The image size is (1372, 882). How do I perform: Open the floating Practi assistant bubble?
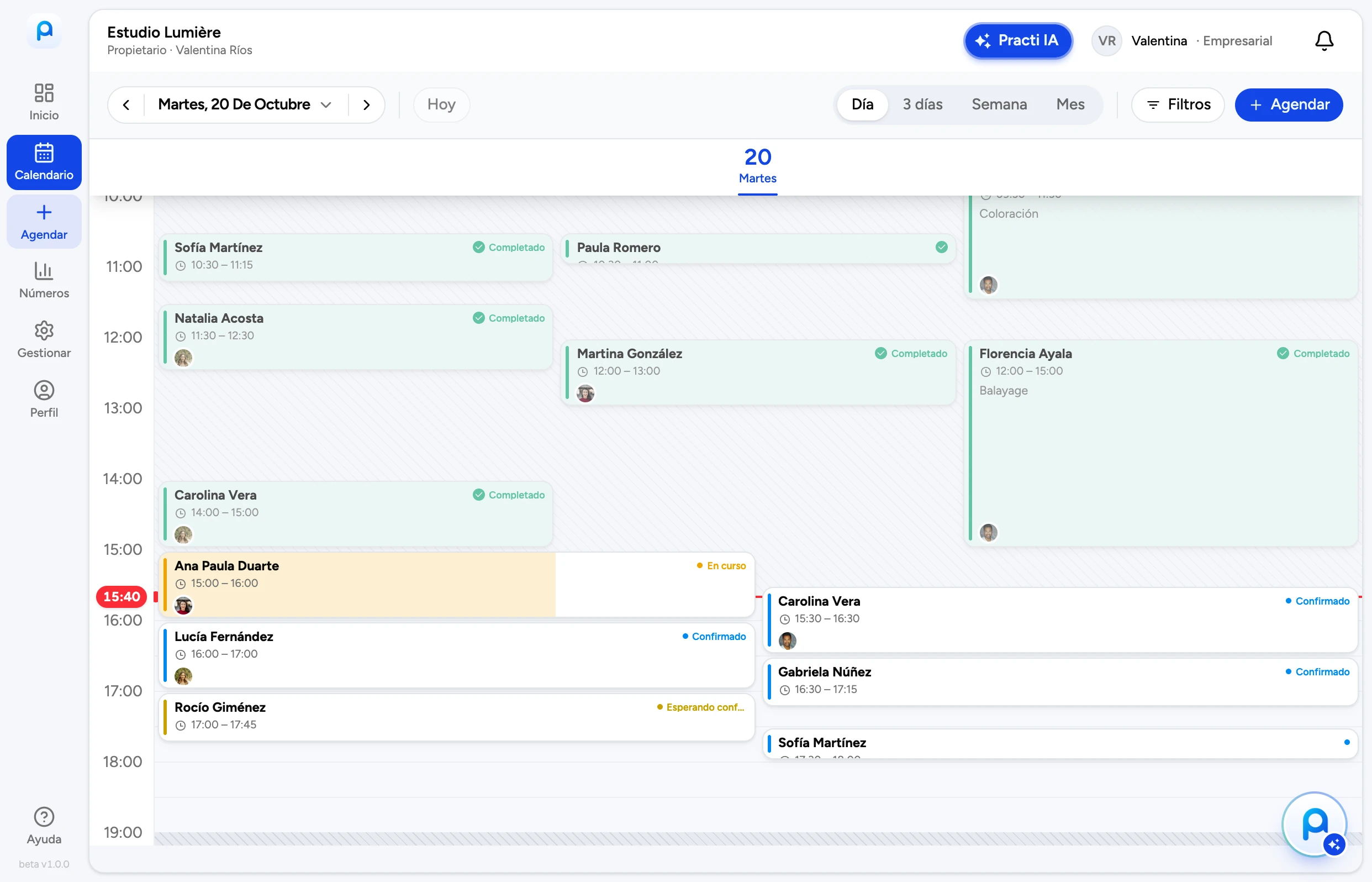click(x=1314, y=824)
